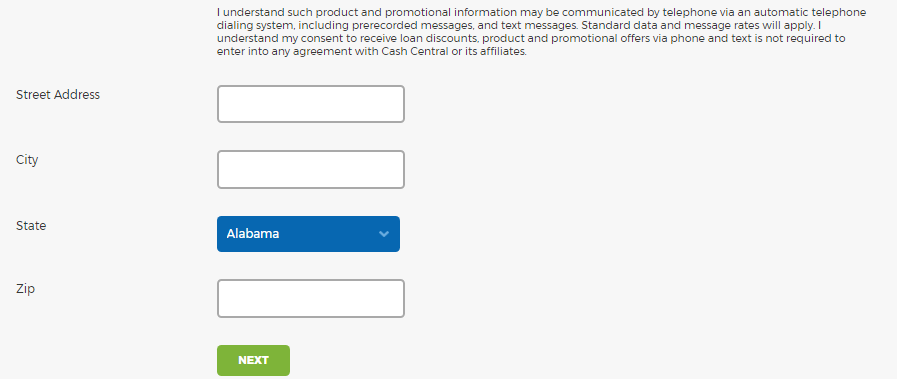The width and height of the screenshot is (897, 379).
Task: Click the Street Address label
Action: click(x=58, y=95)
